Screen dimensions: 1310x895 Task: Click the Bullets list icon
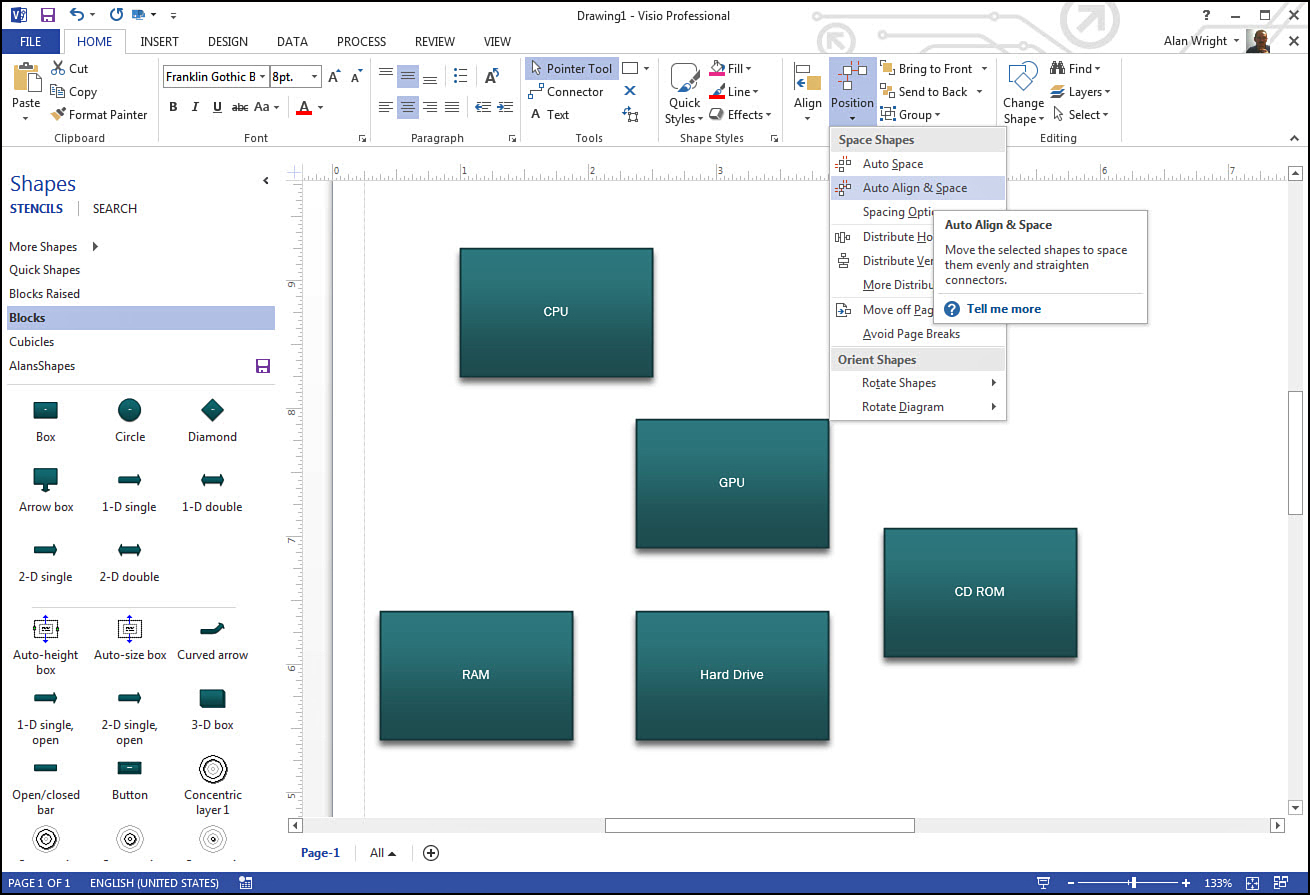pos(460,76)
